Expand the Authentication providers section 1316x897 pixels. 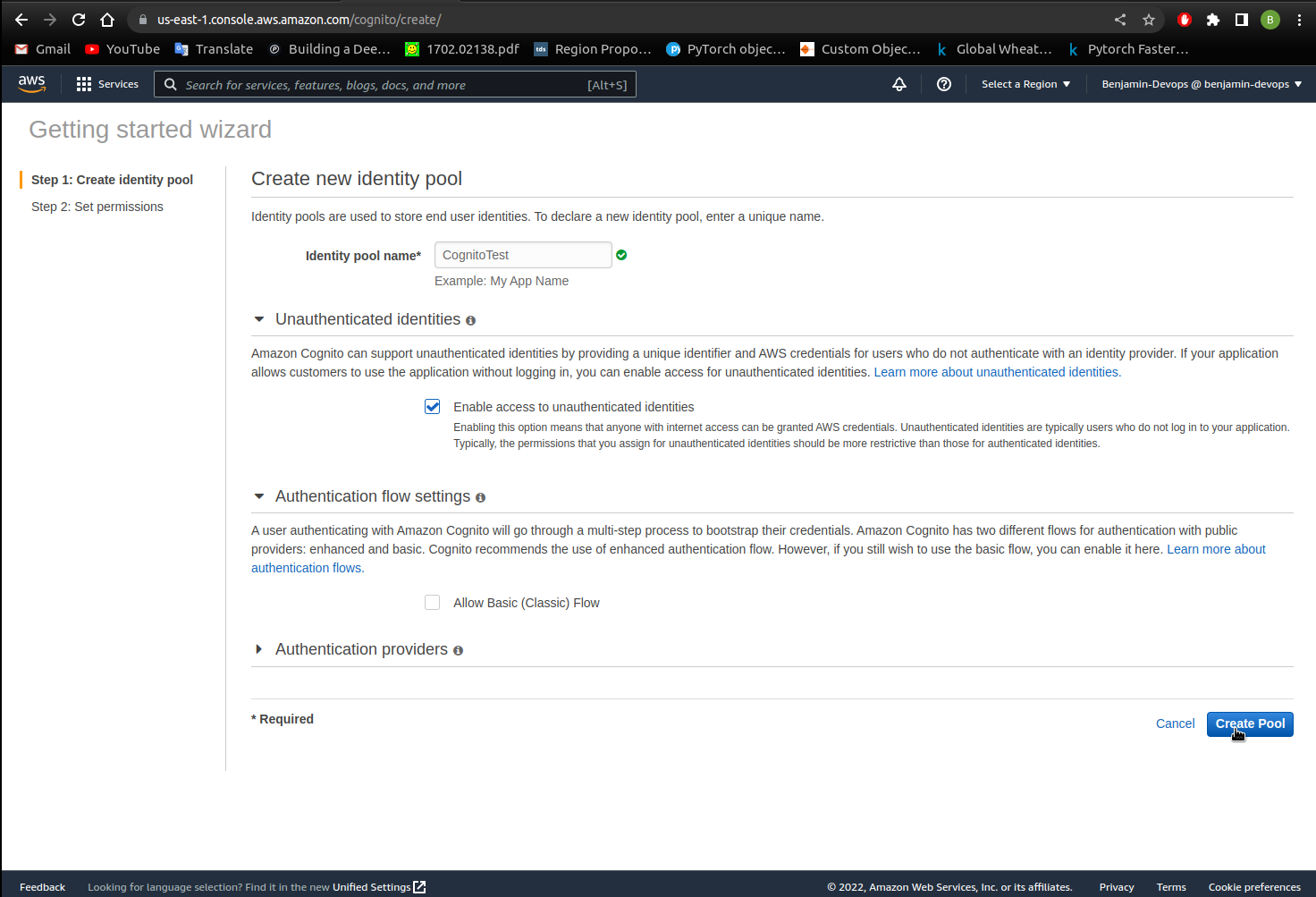259,649
